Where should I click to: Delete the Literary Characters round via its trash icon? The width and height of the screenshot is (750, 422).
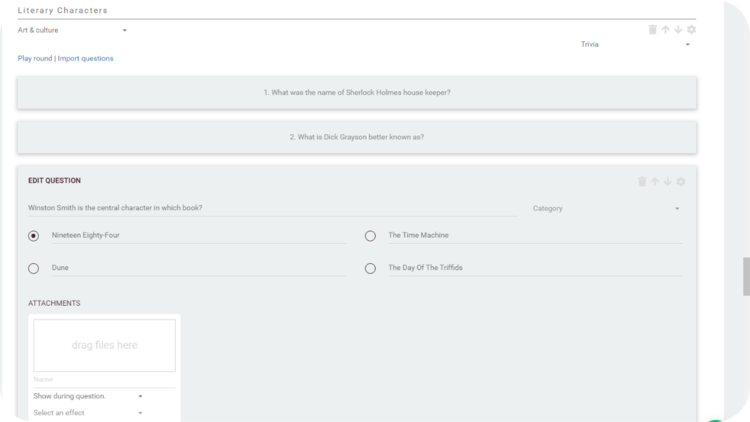pyautogui.click(x=652, y=30)
